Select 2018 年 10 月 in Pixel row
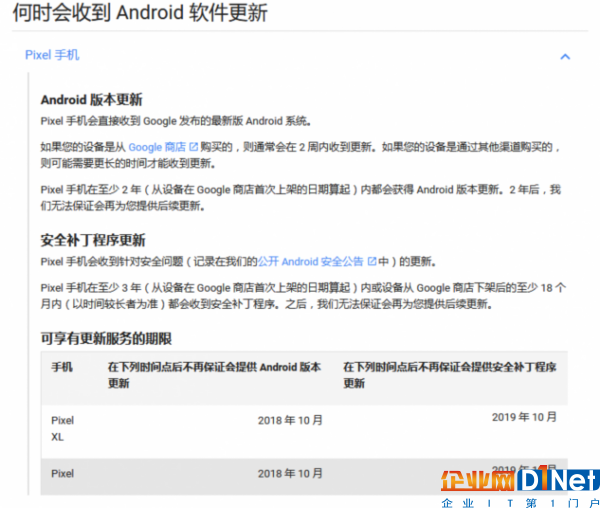Viewport: 600px width, 508px height. point(290,474)
